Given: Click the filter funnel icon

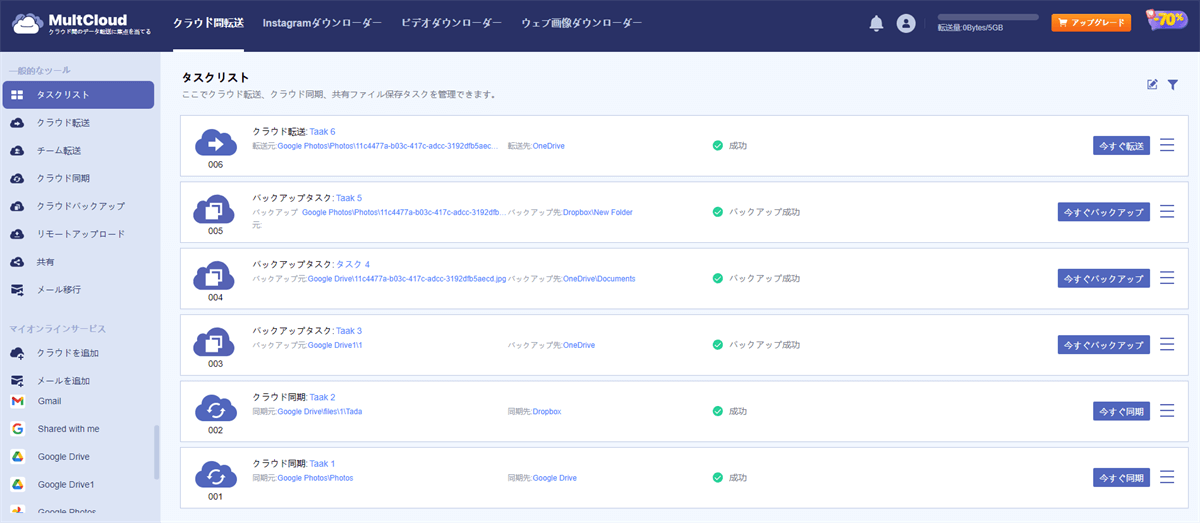Looking at the screenshot, I should (x=1173, y=85).
